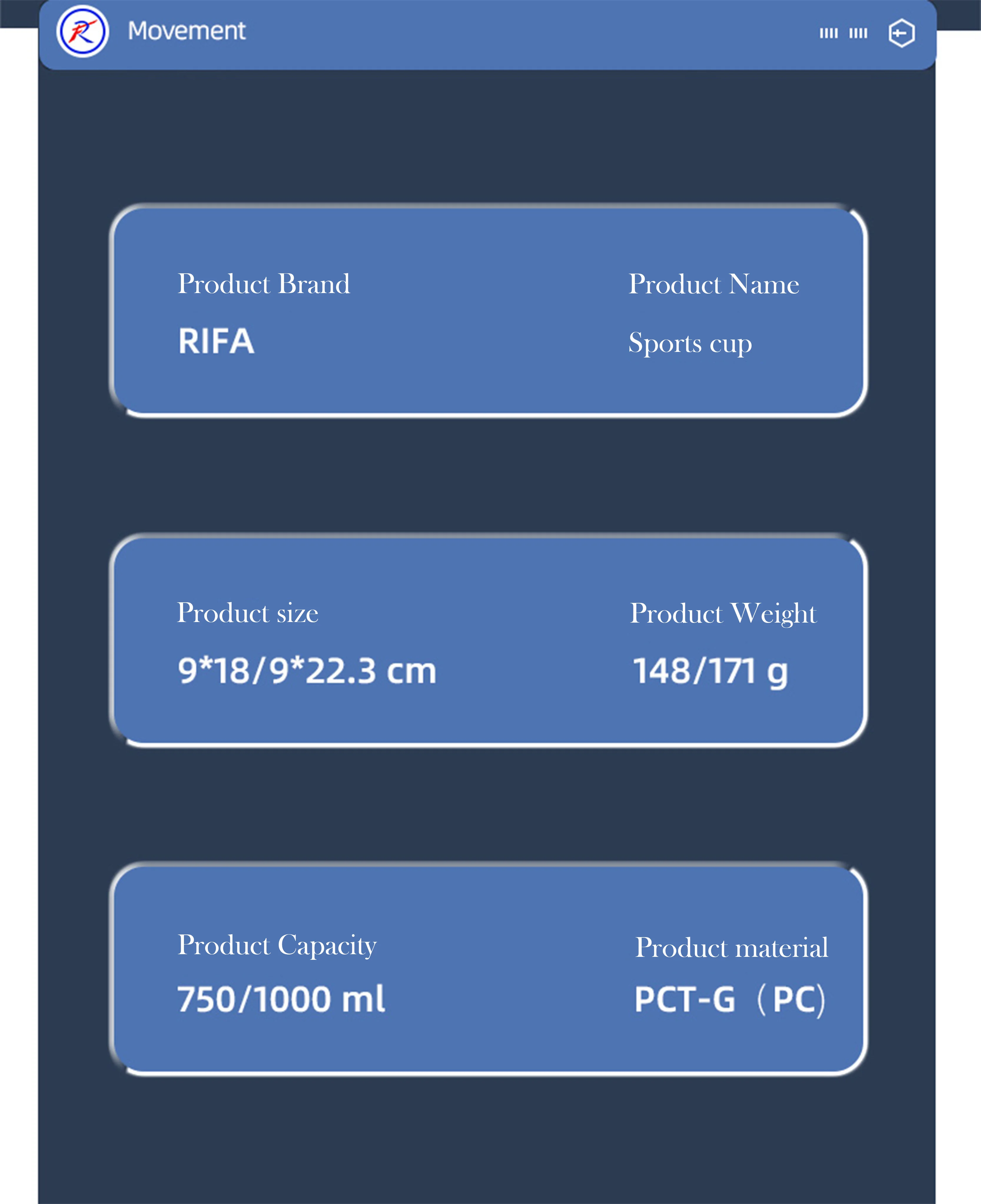Select the Product size label
The image size is (981, 1204).
pyautogui.click(x=248, y=613)
